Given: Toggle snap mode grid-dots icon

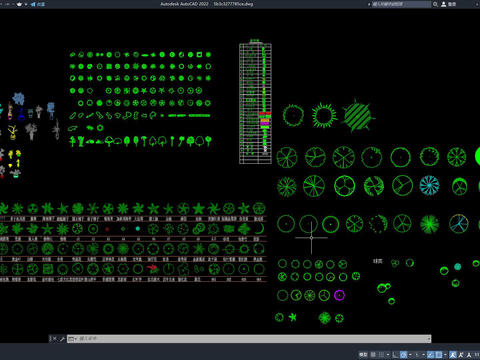Looking at the screenshot, I should (x=381, y=355).
